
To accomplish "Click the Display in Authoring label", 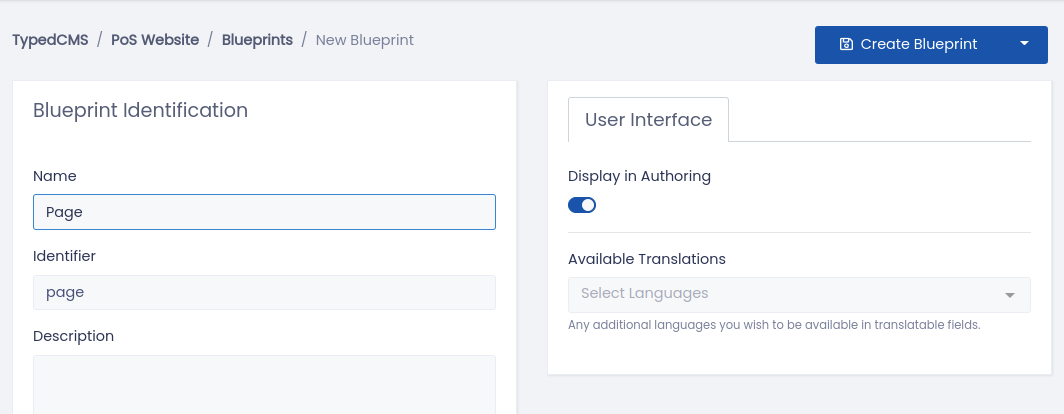I will point(639,176).
